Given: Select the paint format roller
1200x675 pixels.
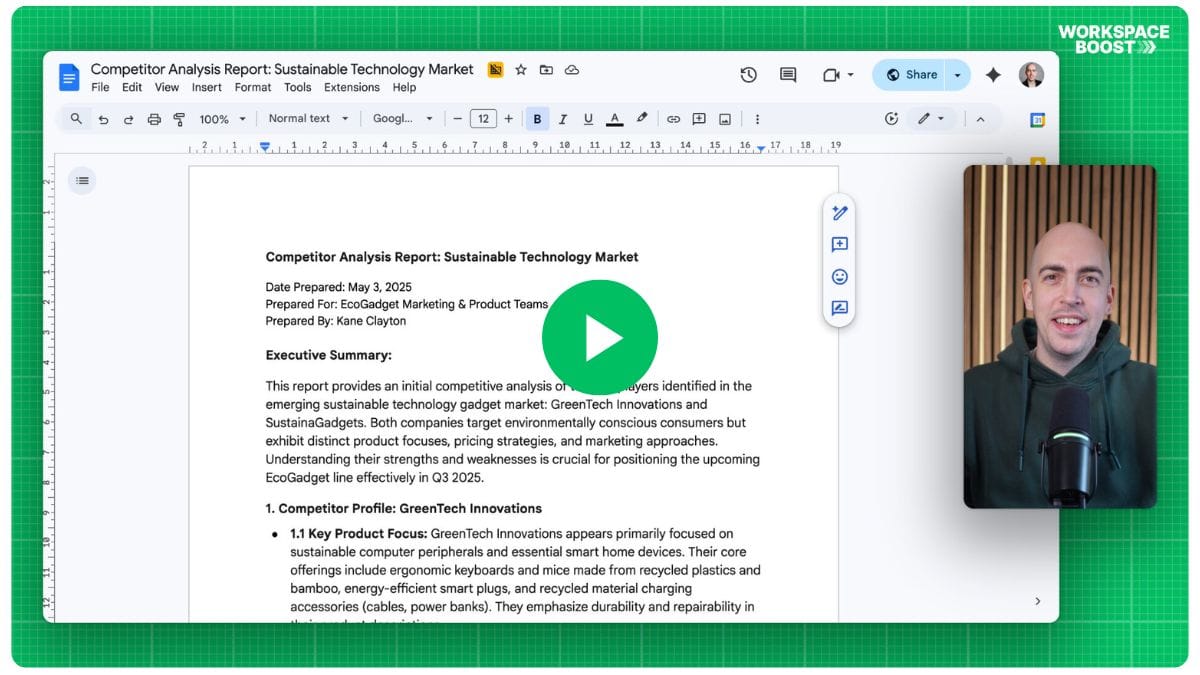Looking at the screenshot, I should 179,119.
